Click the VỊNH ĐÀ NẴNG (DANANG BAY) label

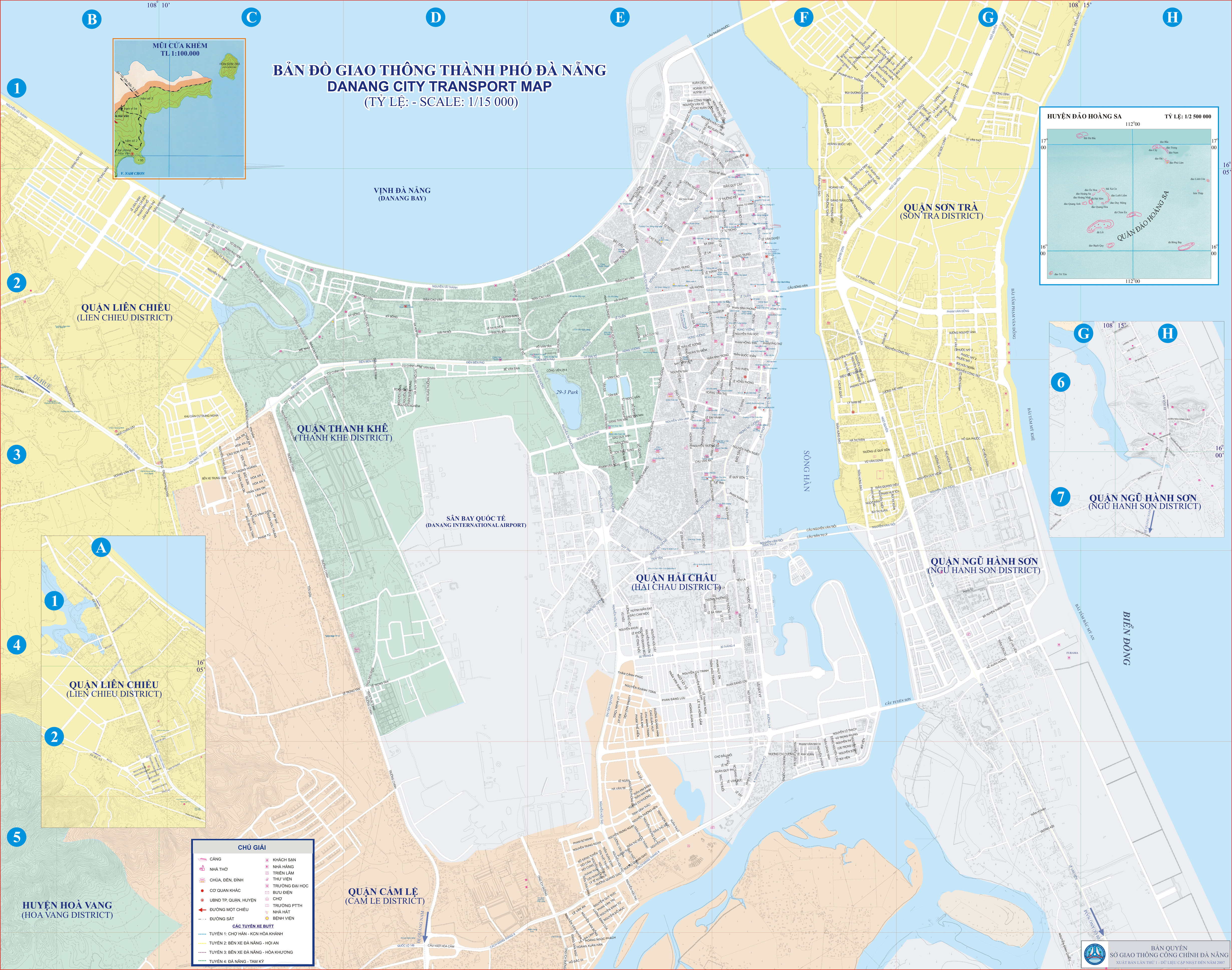pos(402,194)
